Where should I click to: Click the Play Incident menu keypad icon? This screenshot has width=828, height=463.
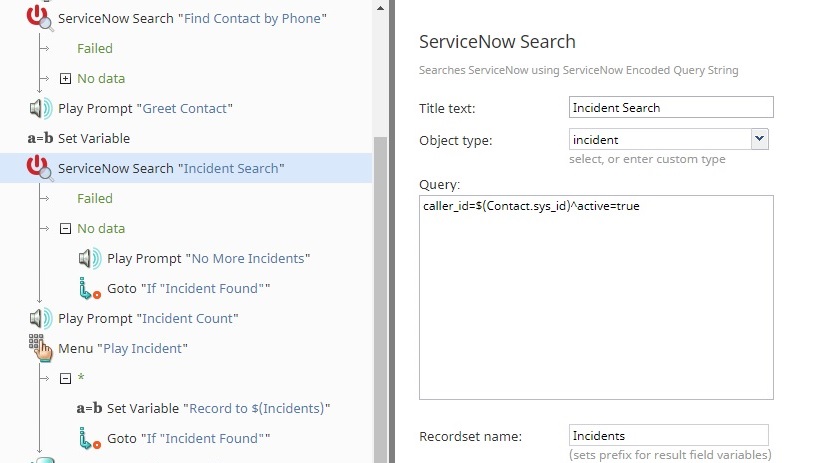tap(41, 348)
